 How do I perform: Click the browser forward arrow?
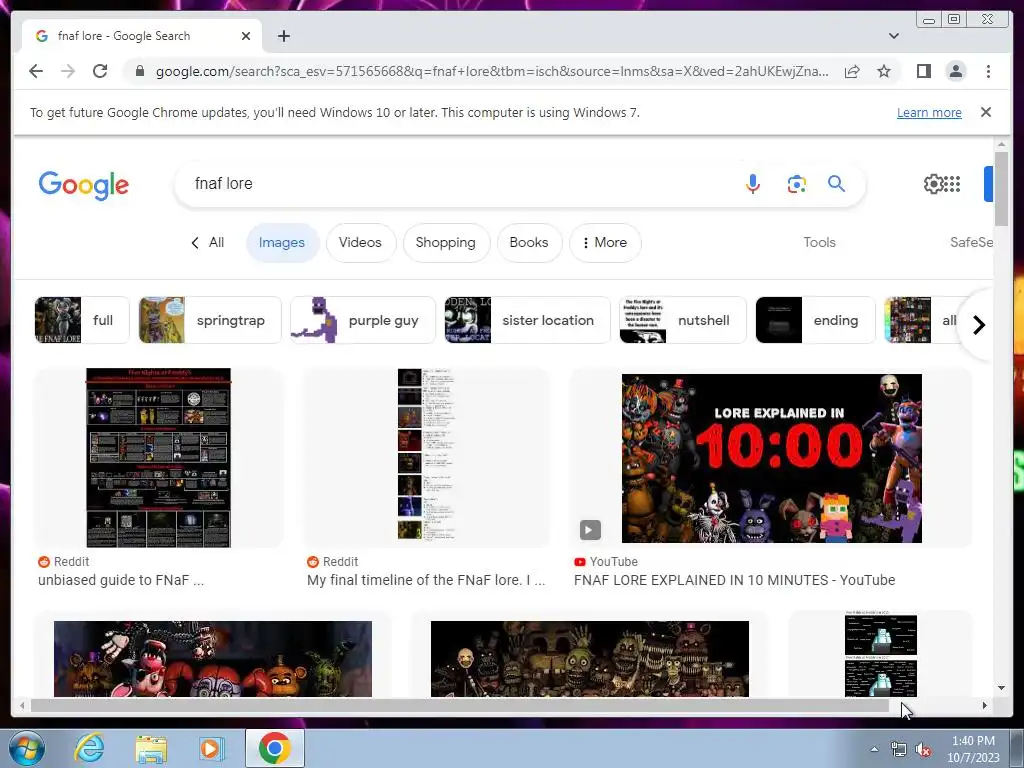click(x=68, y=71)
